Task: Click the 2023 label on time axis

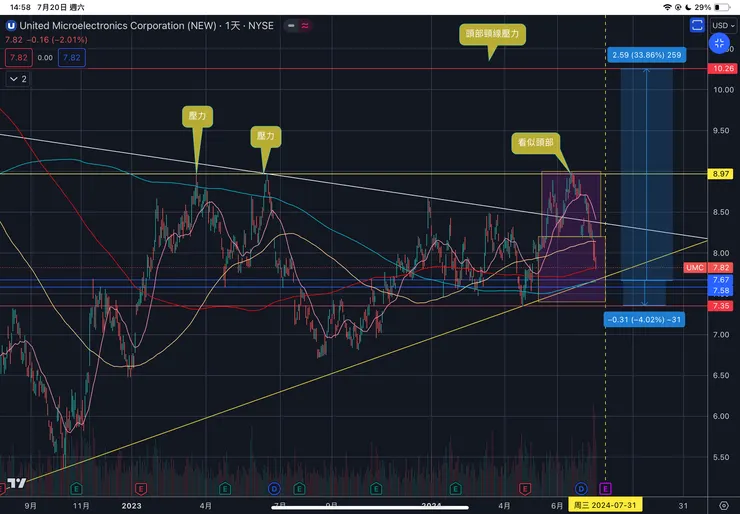Action: [131, 506]
